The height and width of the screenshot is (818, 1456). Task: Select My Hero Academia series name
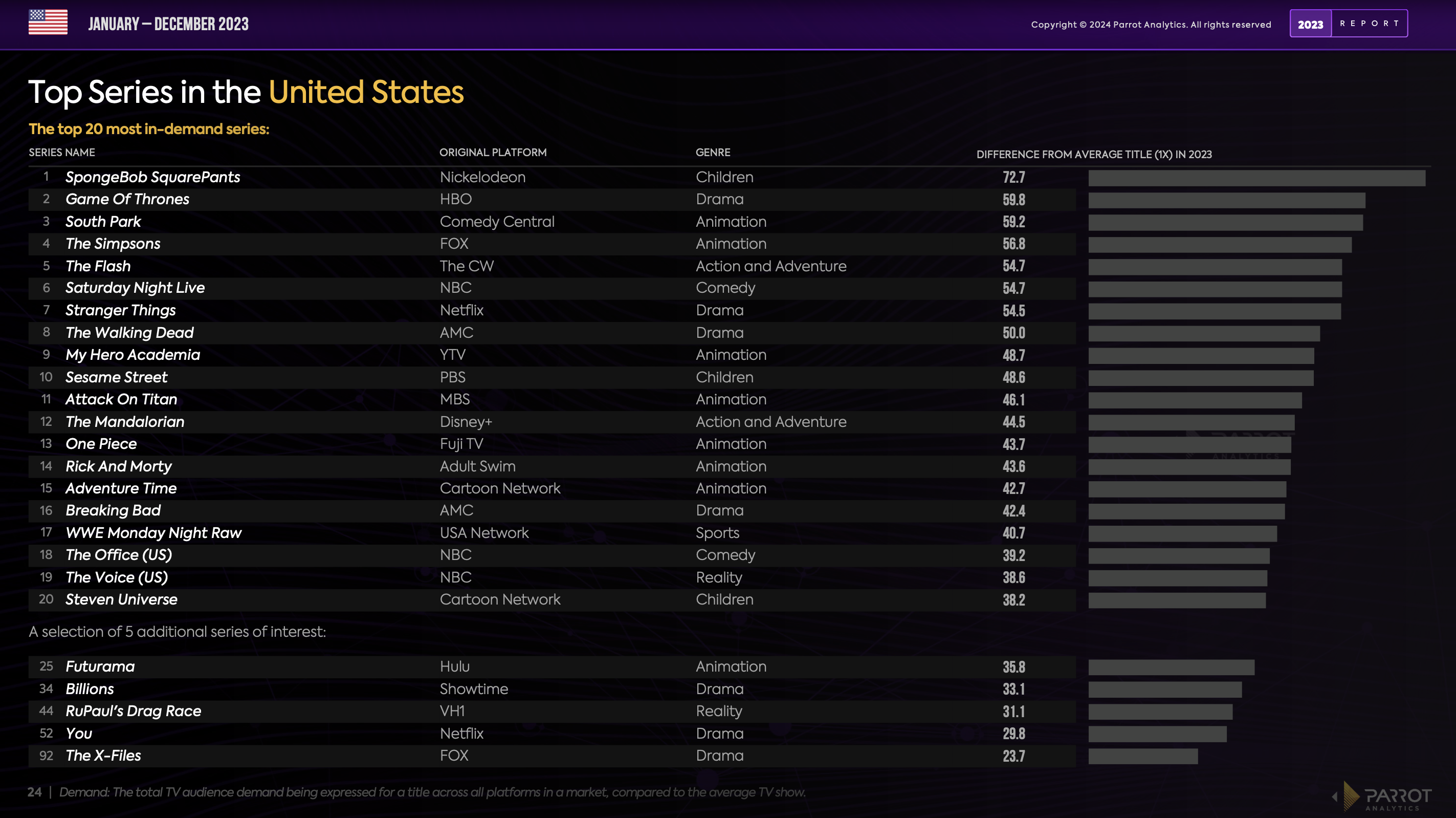[x=133, y=355]
